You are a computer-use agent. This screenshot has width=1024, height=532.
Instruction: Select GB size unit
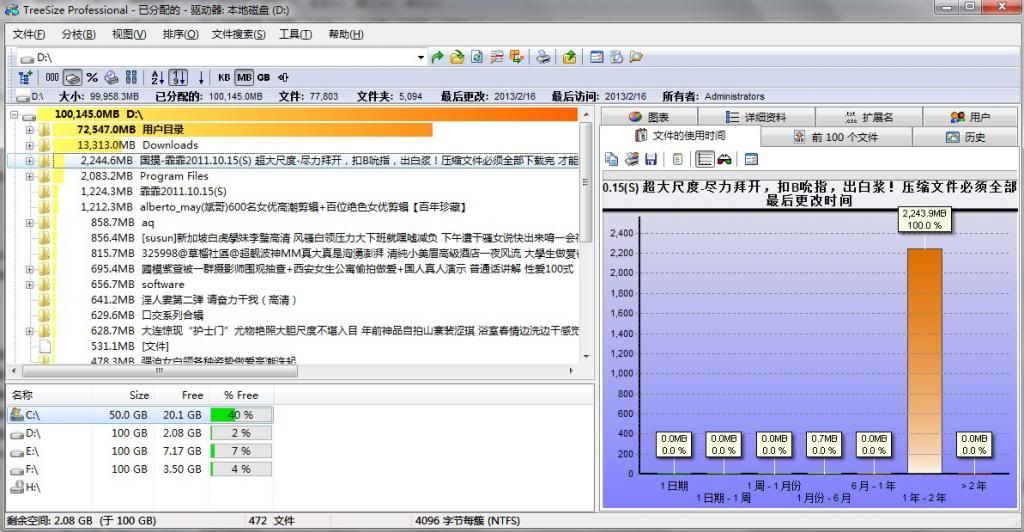pyautogui.click(x=264, y=78)
